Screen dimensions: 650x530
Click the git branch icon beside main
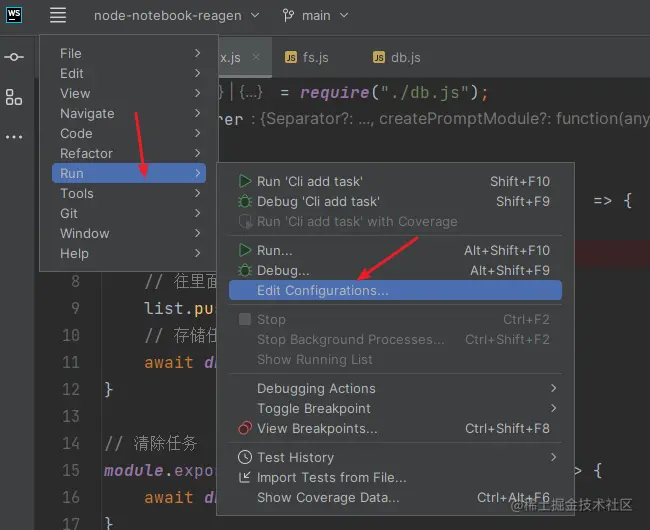(289, 16)
